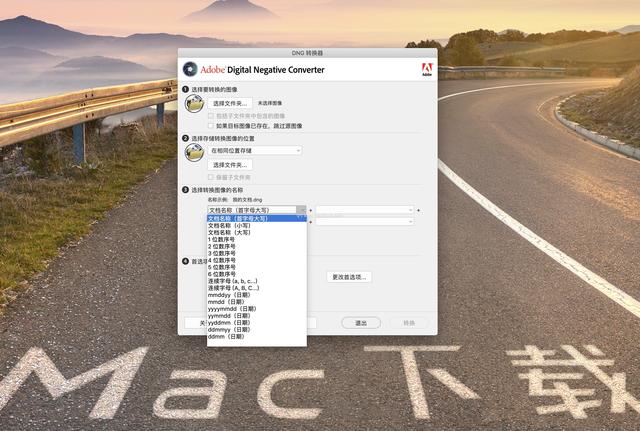Image resolution: width=640 pixels, height=431 pixels.
Task: Click the DNG Converter lens logo icon
Action: (190, 69)
